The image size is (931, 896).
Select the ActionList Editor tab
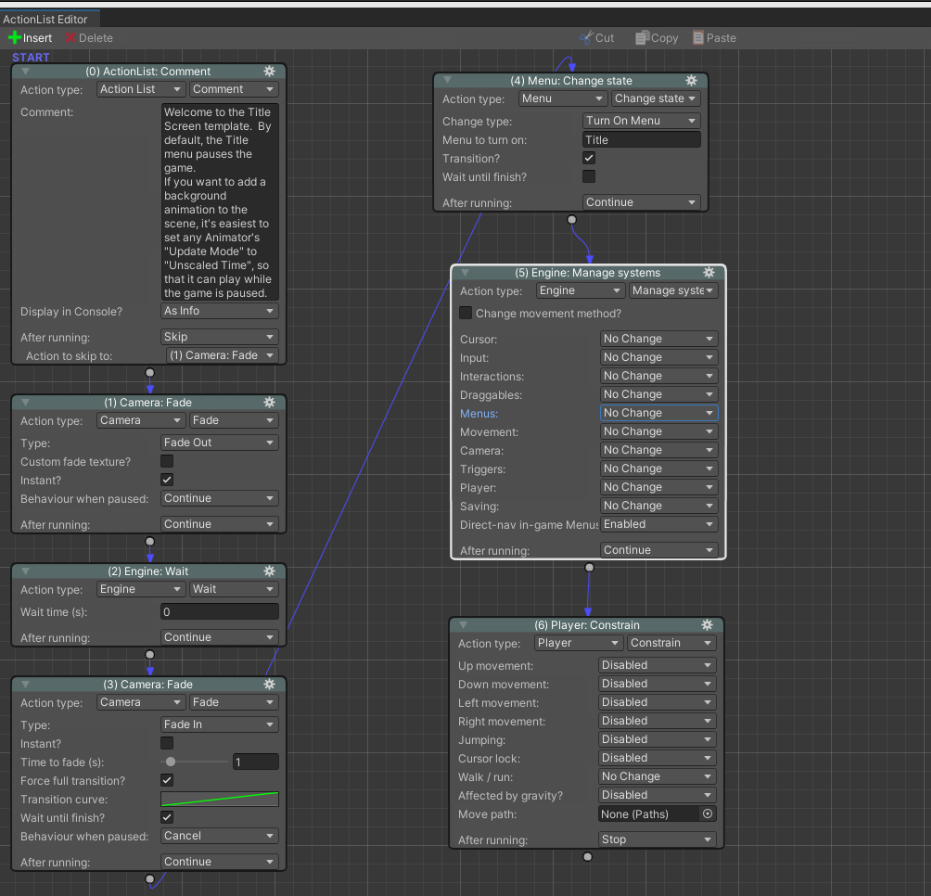click(50, 19)
